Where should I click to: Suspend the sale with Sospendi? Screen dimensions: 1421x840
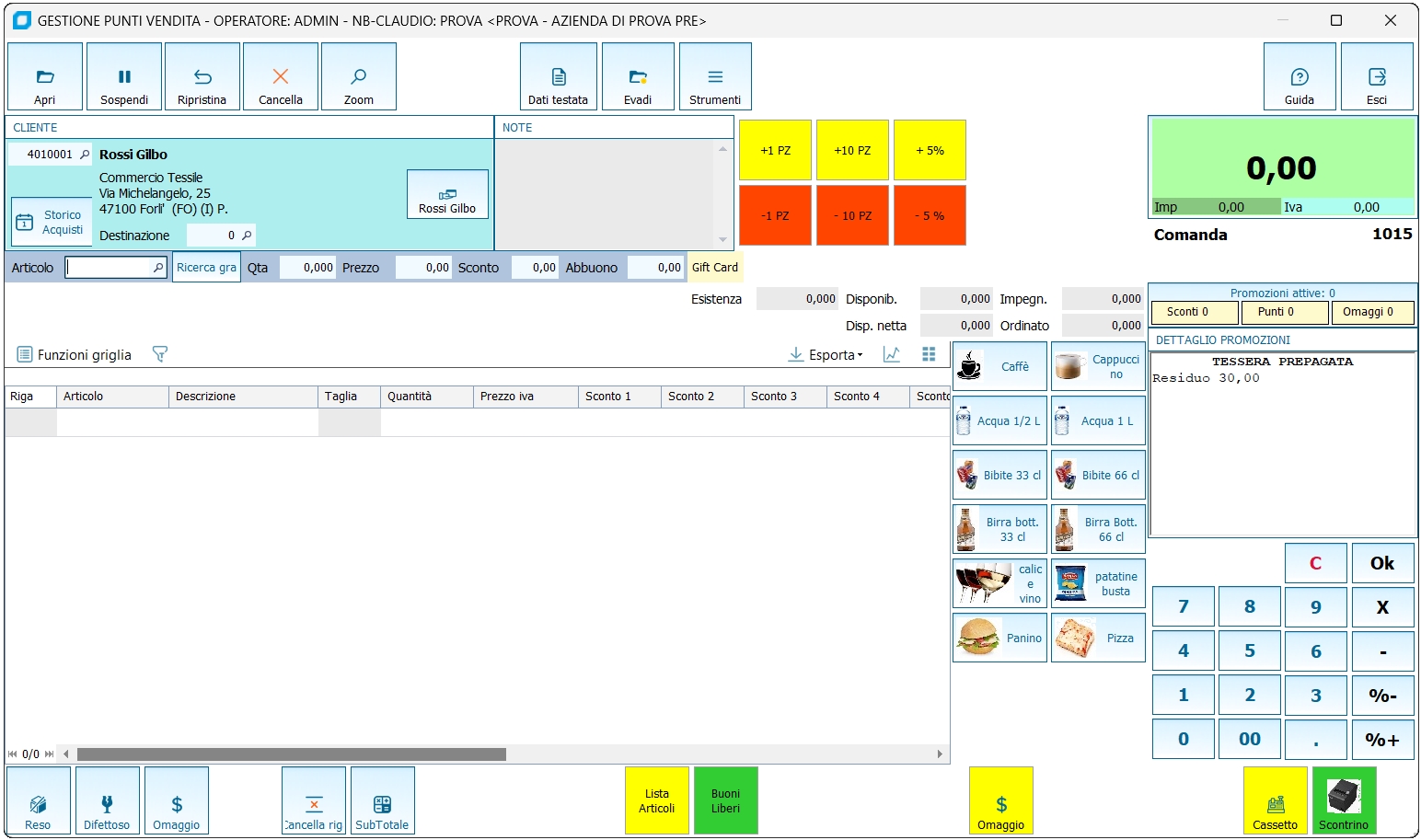tap(124, 76)
